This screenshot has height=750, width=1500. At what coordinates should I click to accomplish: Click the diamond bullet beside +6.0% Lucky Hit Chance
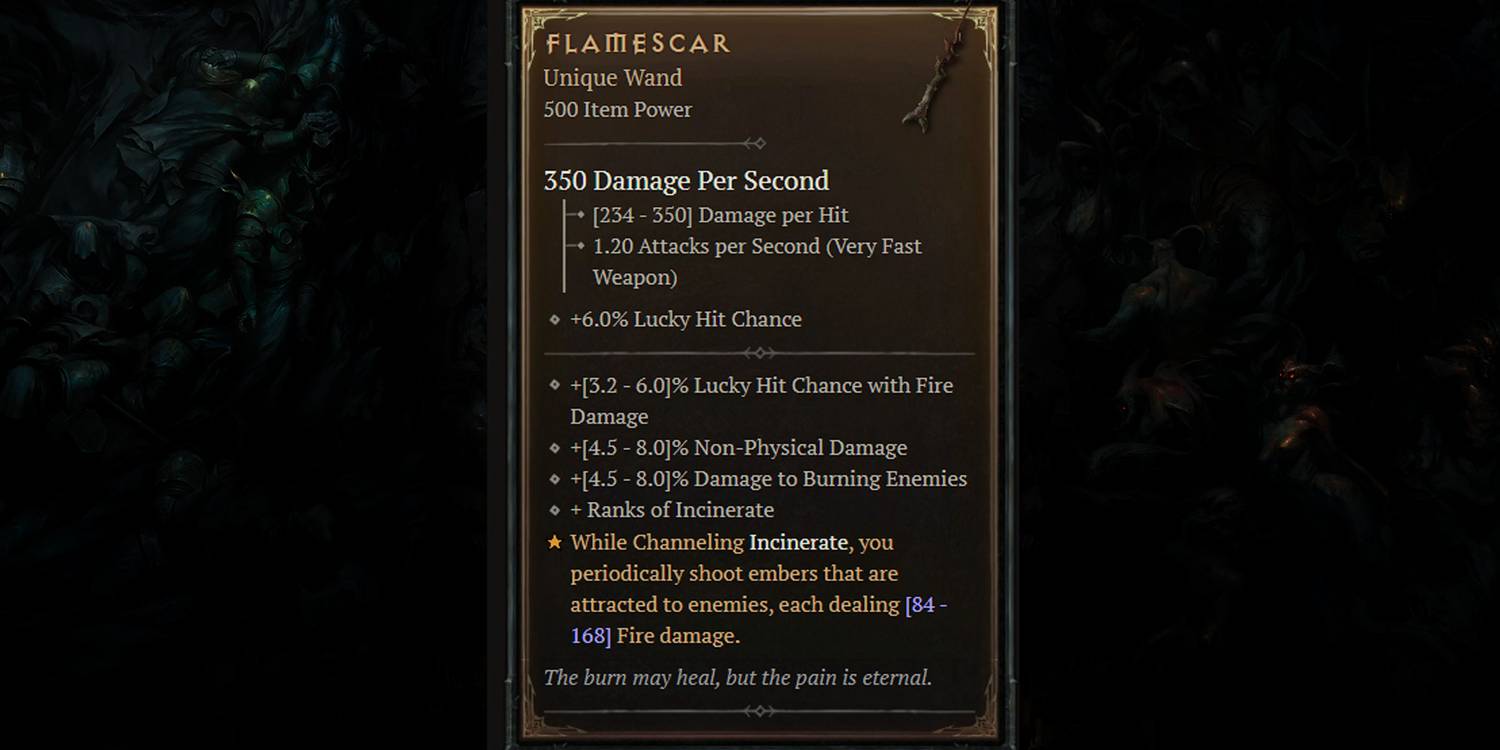555,320
